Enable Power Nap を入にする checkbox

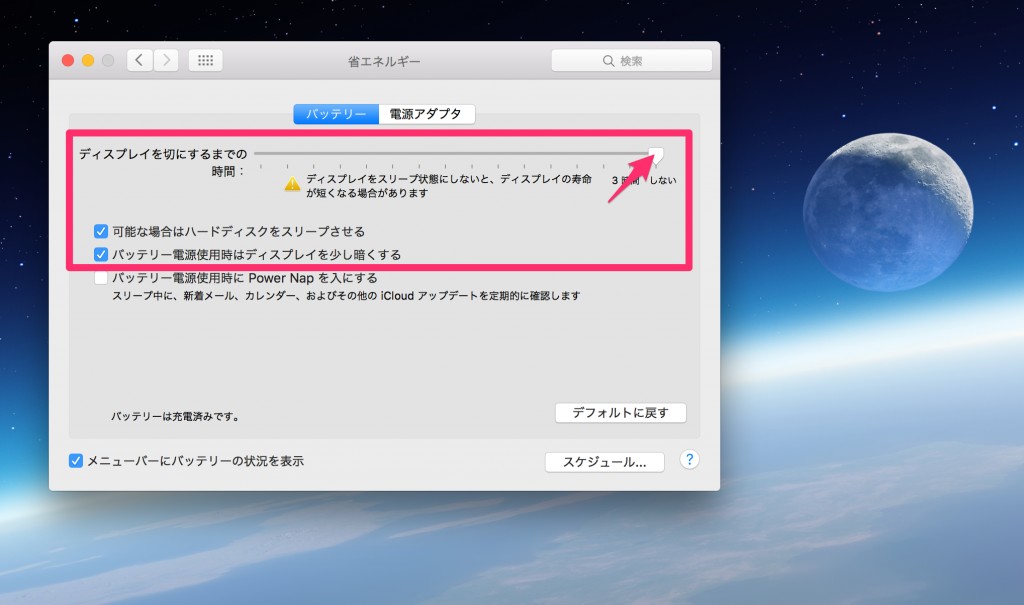click(101, 278)
